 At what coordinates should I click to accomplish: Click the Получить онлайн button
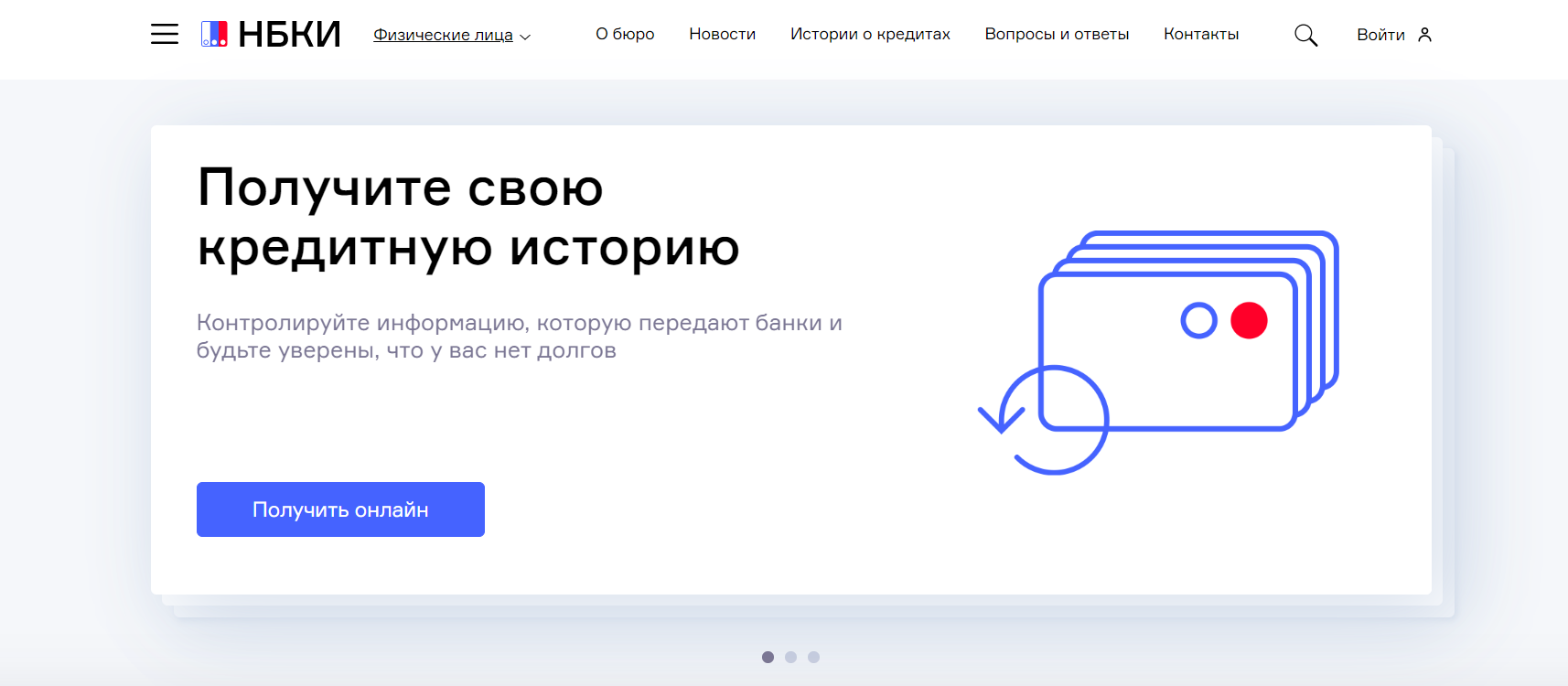coord(340,509)
